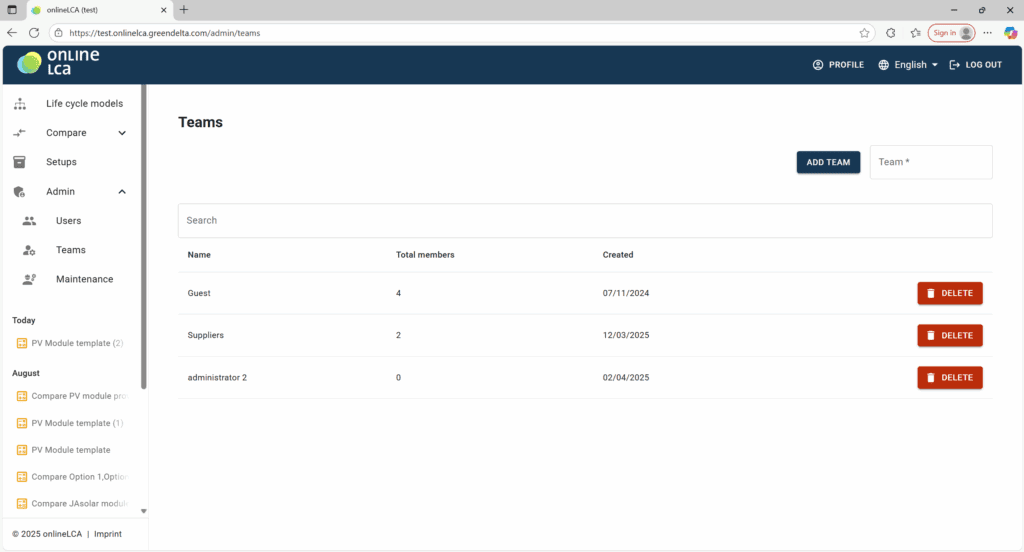Click the onlineLCA logo in header
The image size is (1024, 552).
pos(58,63)
